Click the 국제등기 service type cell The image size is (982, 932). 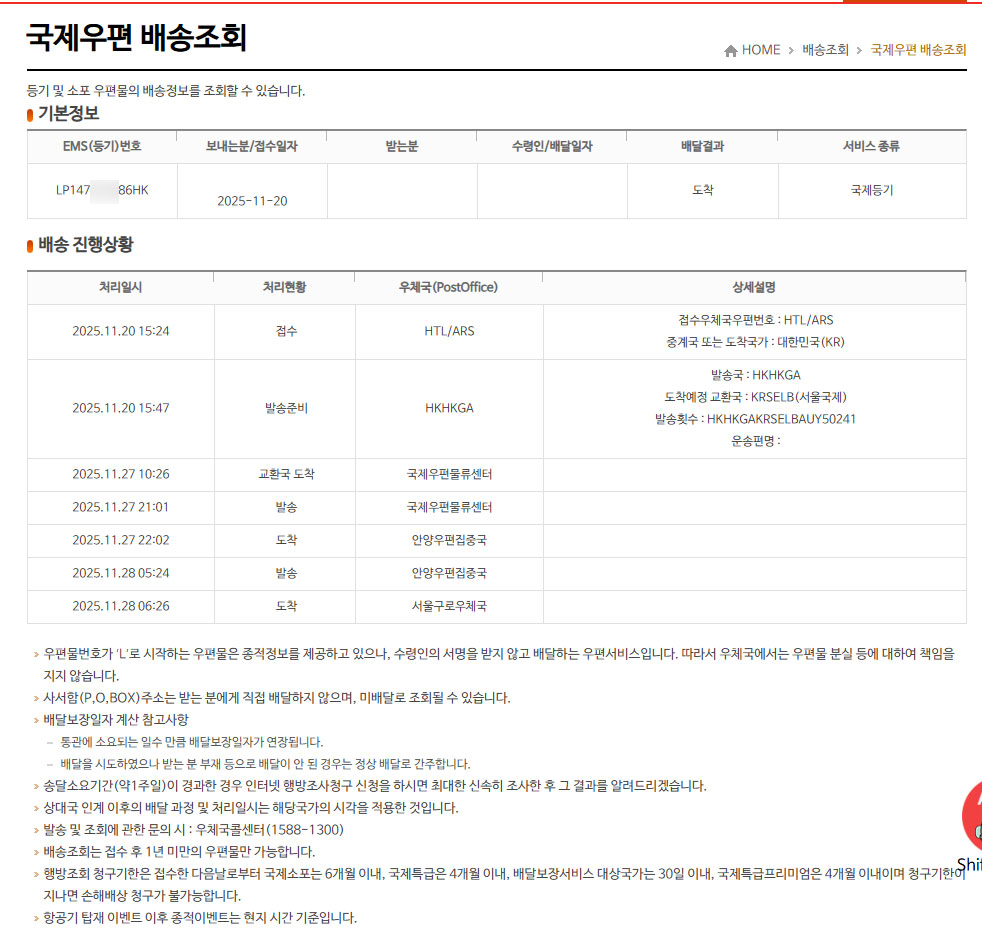coord(871,190)
